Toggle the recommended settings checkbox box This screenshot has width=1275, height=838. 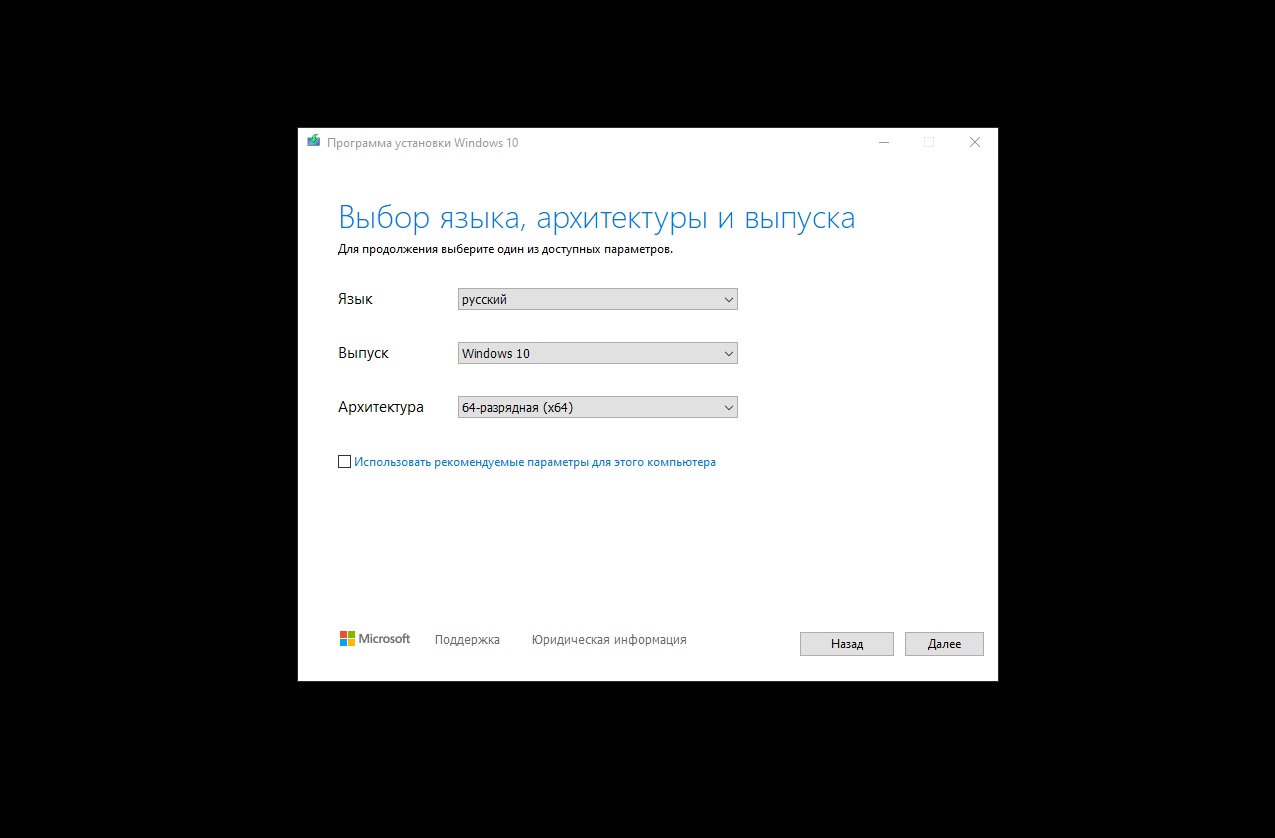point(345,462)
